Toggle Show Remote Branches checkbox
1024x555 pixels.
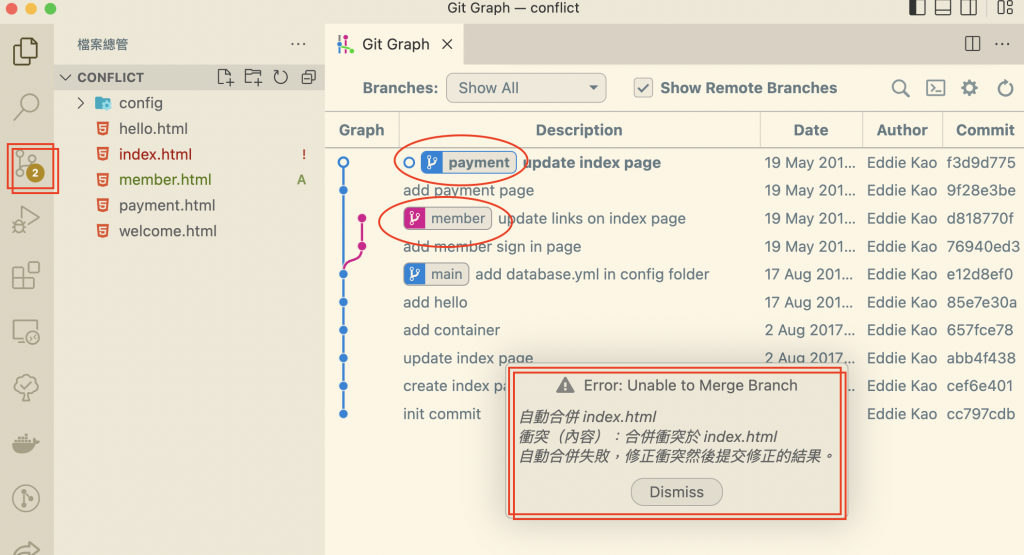point(643,88)
